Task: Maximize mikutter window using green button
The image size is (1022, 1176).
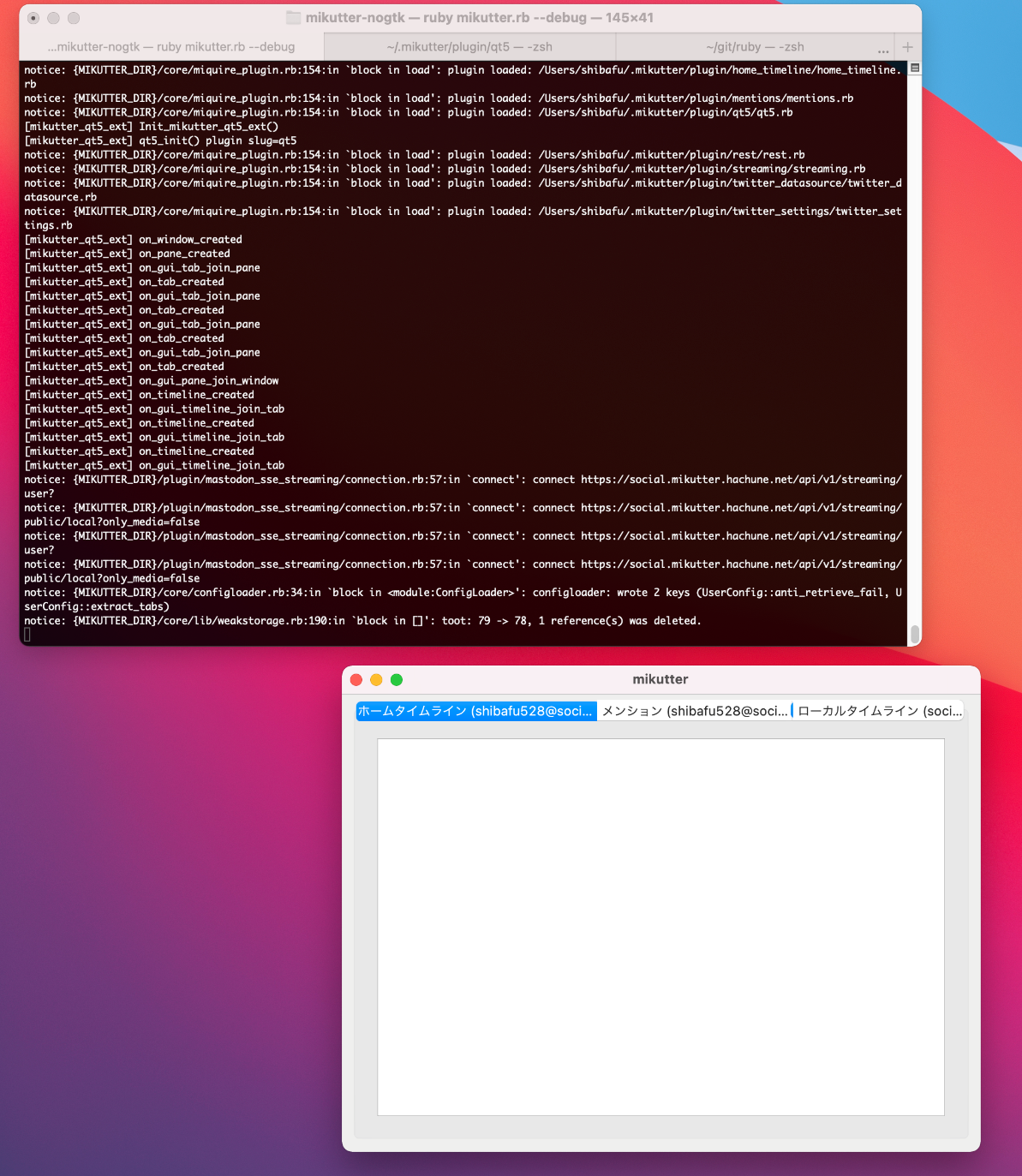Action: coord(397,680)
